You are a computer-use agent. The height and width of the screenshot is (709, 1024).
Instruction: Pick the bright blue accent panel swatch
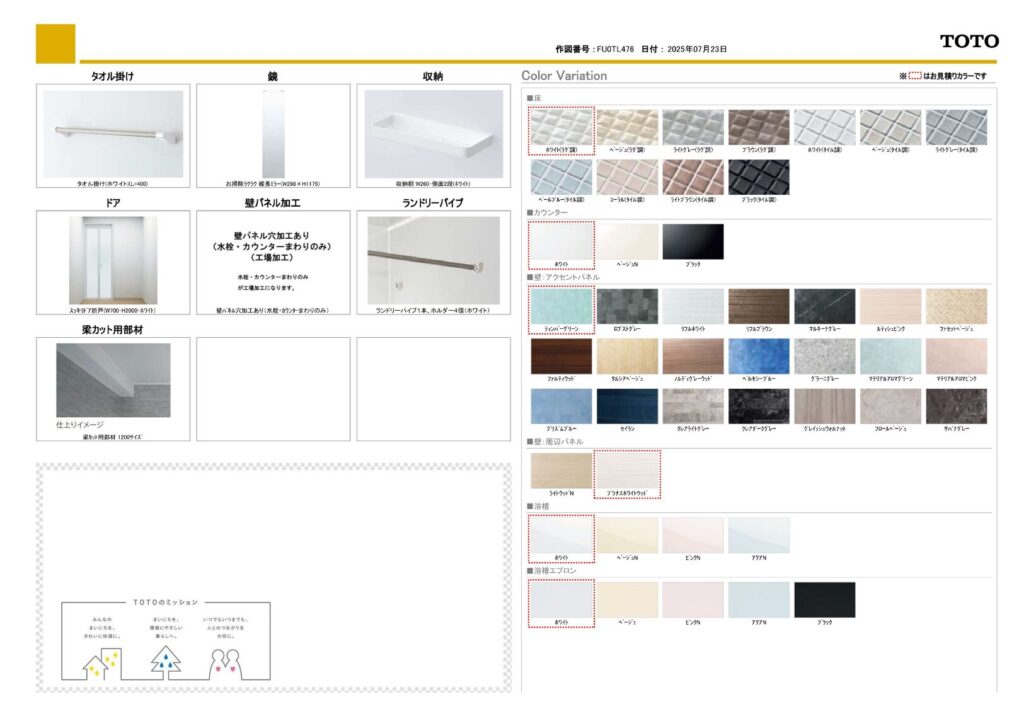(x=758, y=356)
